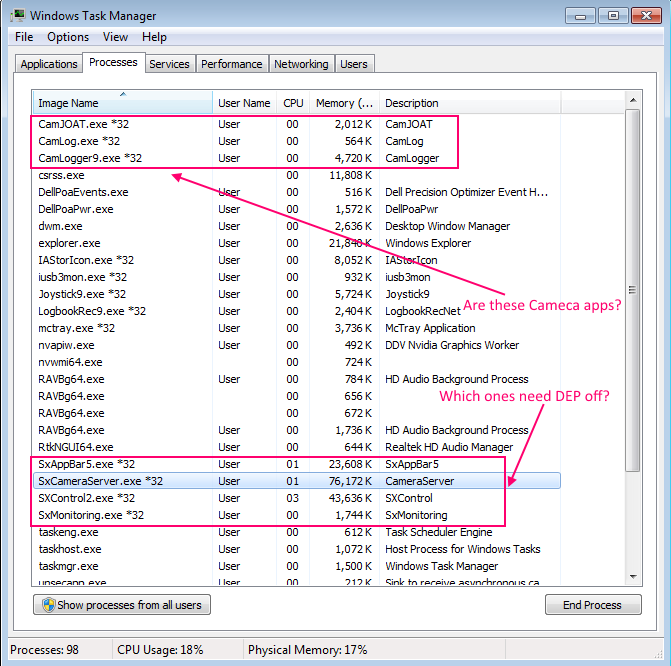Click Show processes from all users
Viewport: 671px width, 666px height.
coord(122,605)
